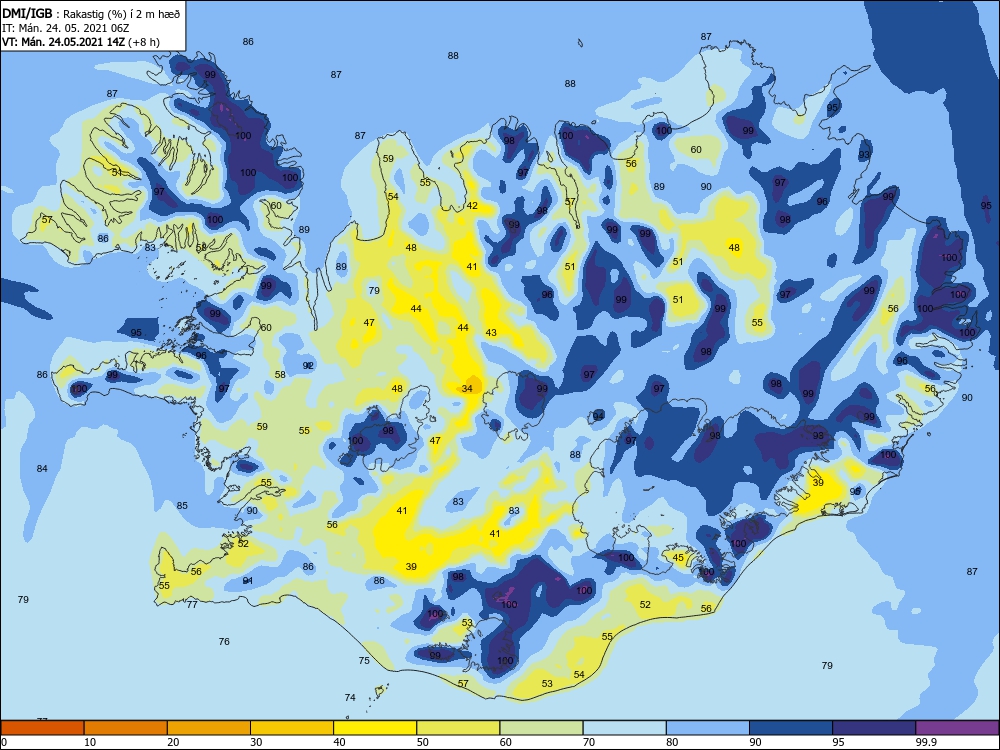
Task: Select the value 77 on the map
Action: [x=192, y=604]
